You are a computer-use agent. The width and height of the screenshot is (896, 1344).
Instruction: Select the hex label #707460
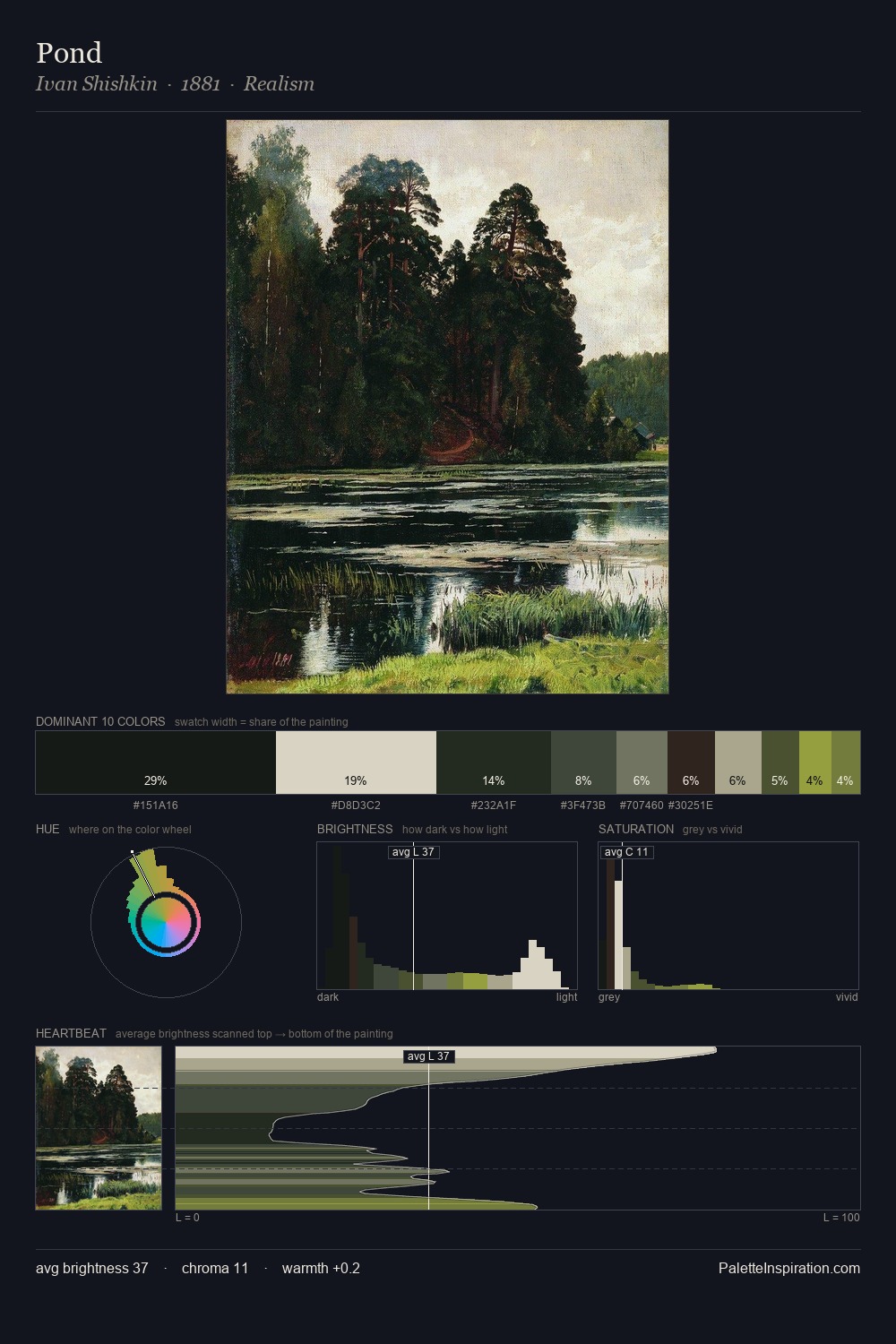click(642, 806)
